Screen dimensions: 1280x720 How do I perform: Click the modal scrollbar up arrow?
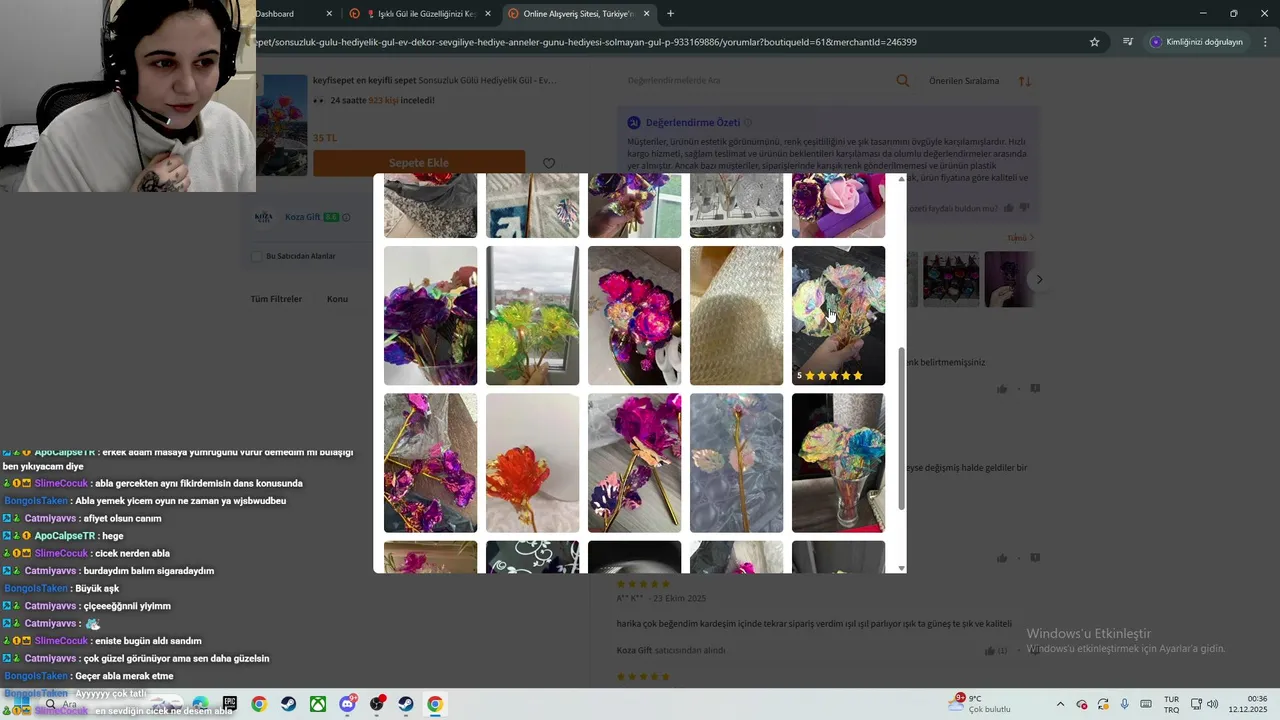pyautogui.click(x=901, y=179)
